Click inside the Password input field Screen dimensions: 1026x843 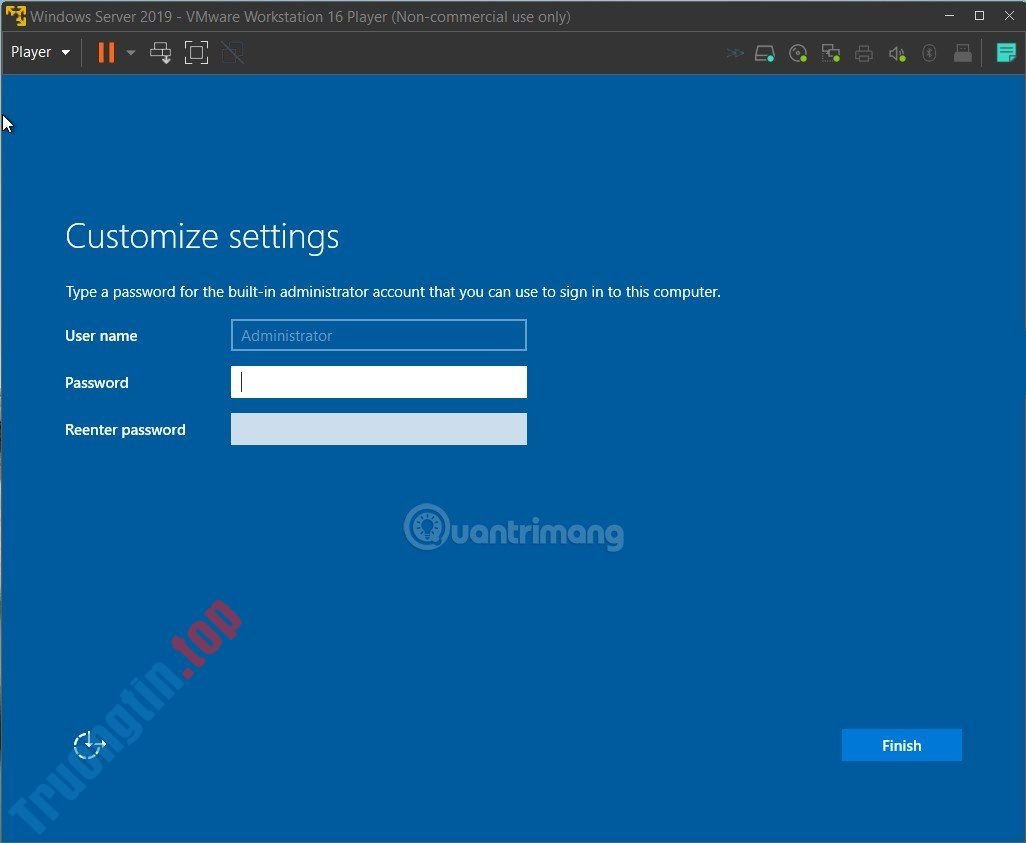[378, 382]
